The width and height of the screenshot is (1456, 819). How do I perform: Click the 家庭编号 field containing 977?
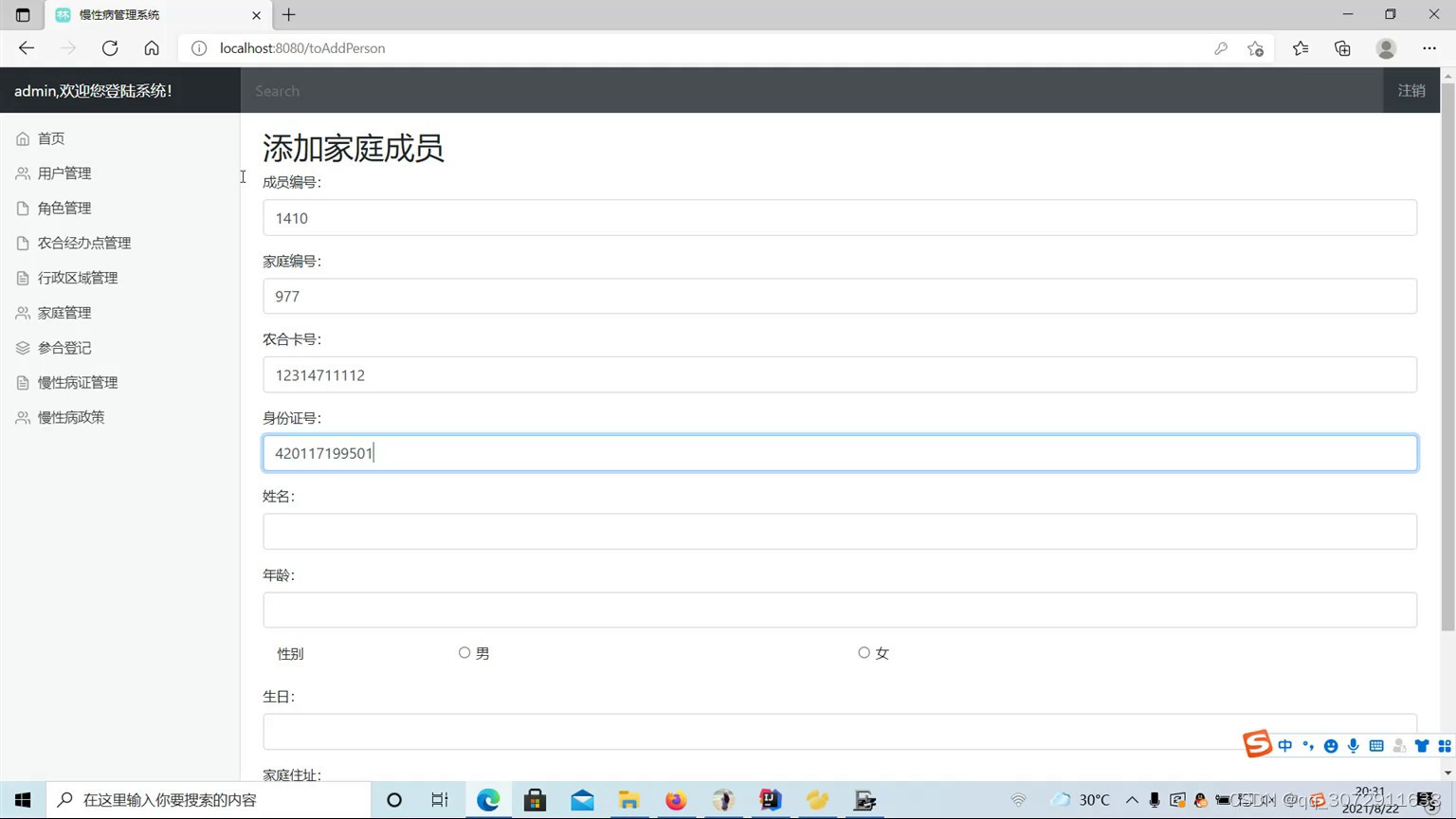[x=840, y=297]
